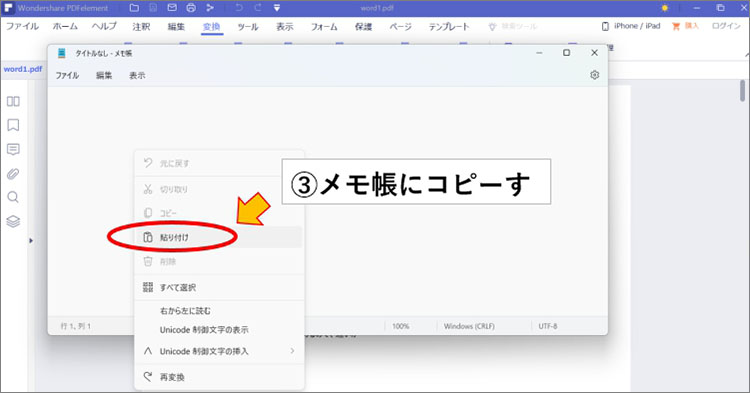
Task: Toggle the sun theme icon in PDFelement title bar
Action: (x=664, y=8)
